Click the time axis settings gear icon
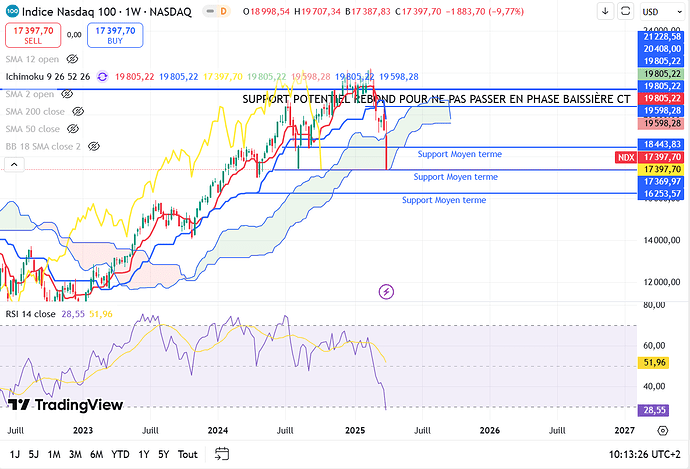Screen dimensions: 690x469 click(x=663, y=430)
